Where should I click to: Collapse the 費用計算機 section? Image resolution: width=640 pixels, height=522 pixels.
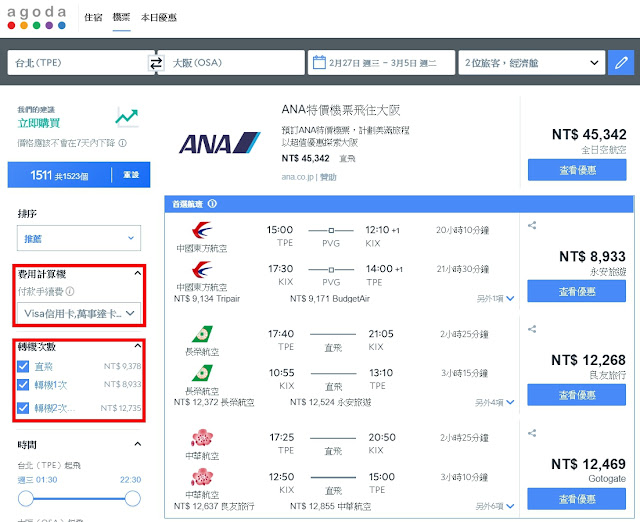[138, 273]
